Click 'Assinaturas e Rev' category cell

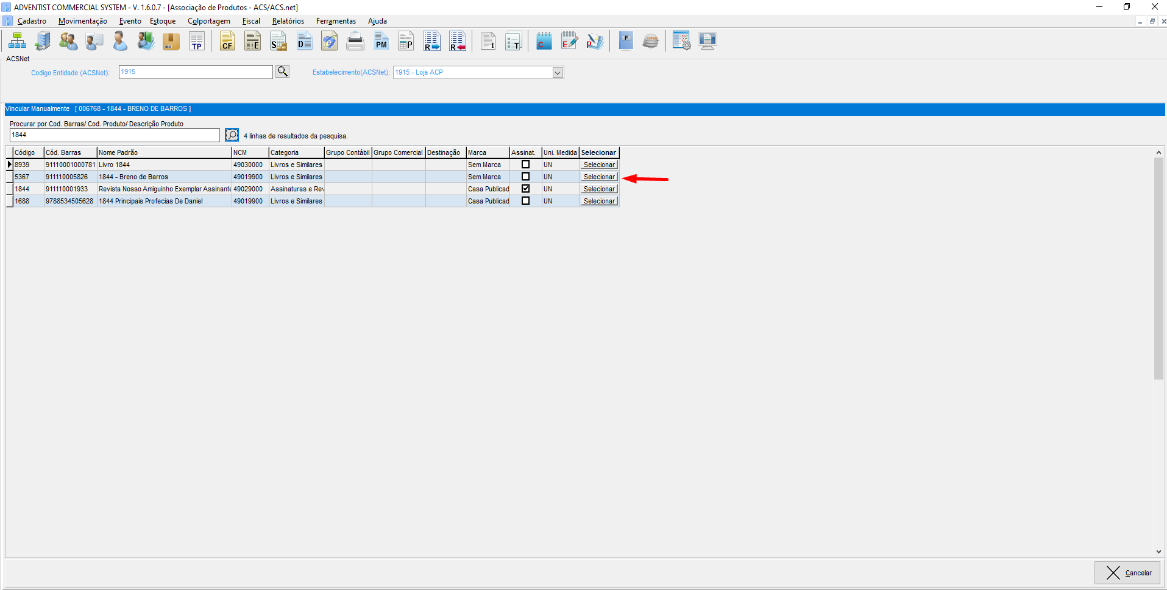296,189
